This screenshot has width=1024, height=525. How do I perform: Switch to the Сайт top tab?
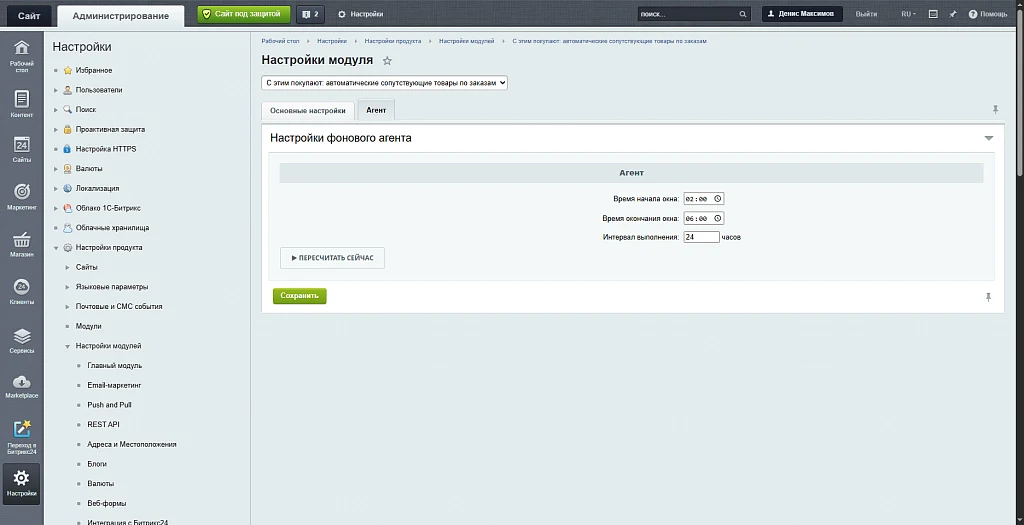click(x=29, y=16)
